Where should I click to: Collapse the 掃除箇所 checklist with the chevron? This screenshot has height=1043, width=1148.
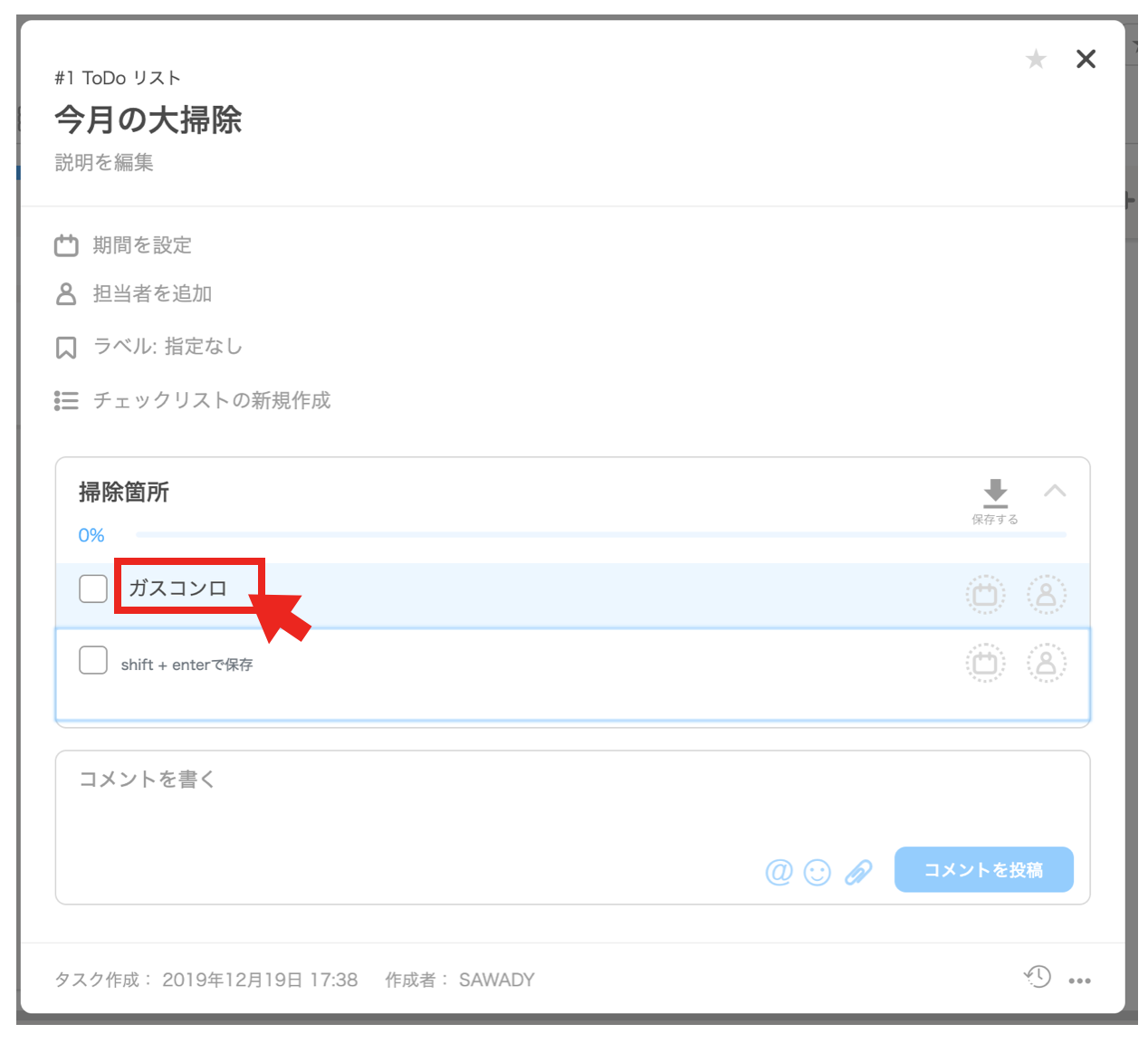(x=1055, y=492)
